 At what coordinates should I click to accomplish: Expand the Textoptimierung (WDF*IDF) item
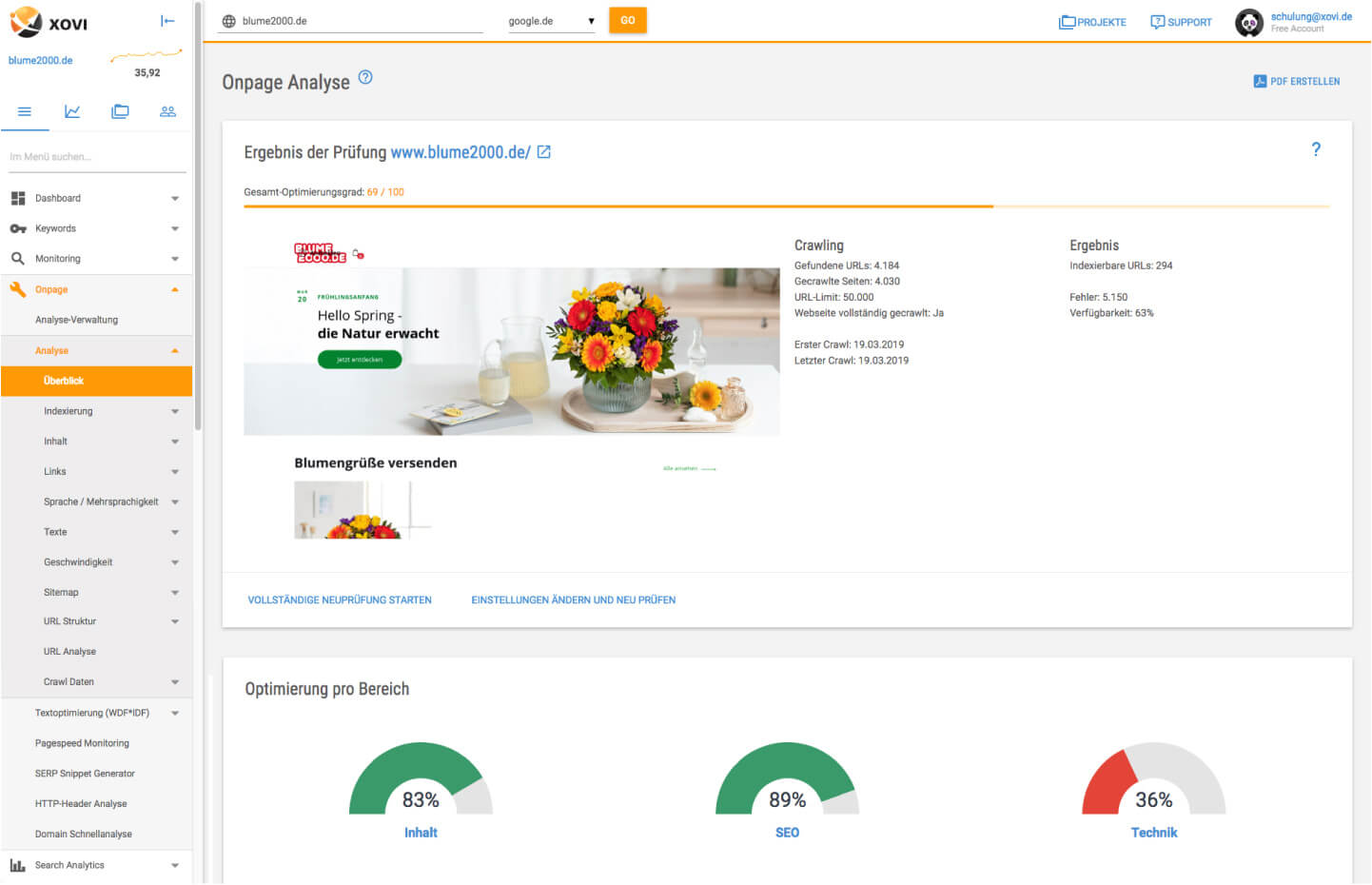pos(175,714)
